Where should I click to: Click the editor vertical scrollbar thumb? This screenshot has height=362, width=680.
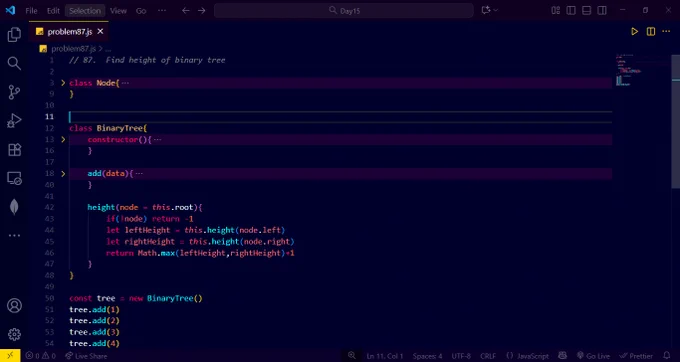[676, 121]
